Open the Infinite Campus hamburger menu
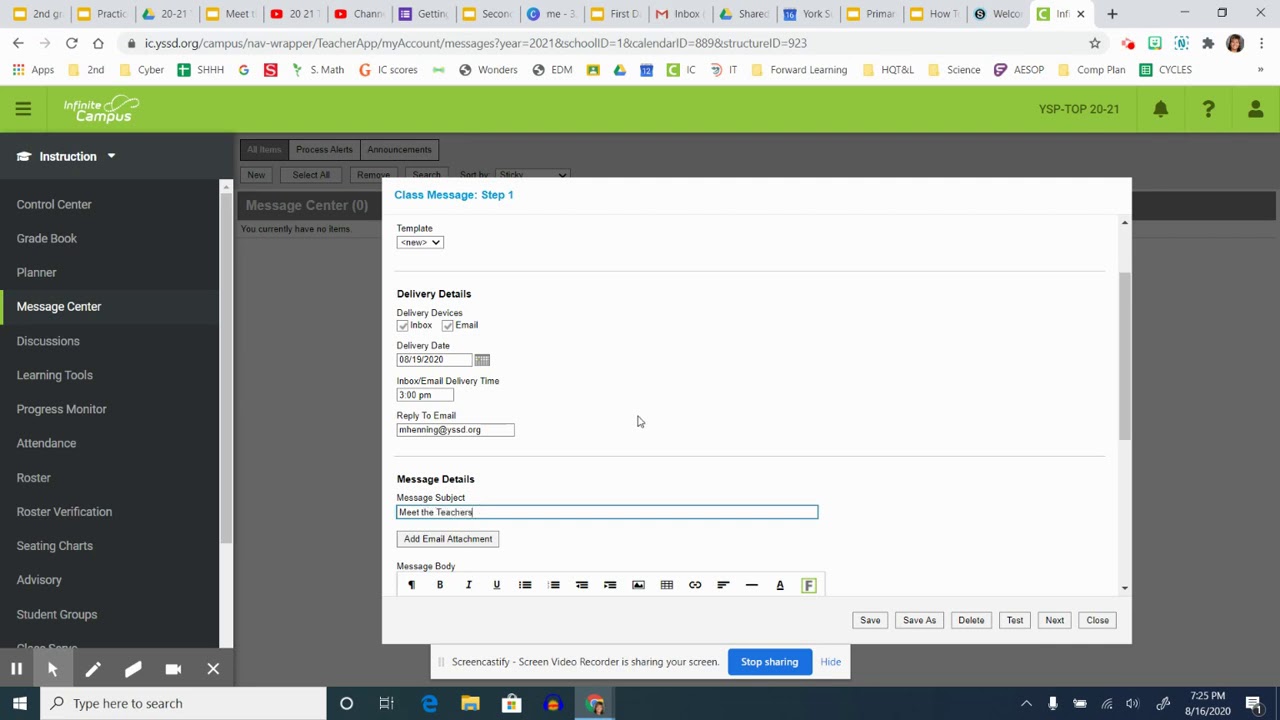This screenshot has width=1280, height=720. pyautogui.click(x=23, y=109)
